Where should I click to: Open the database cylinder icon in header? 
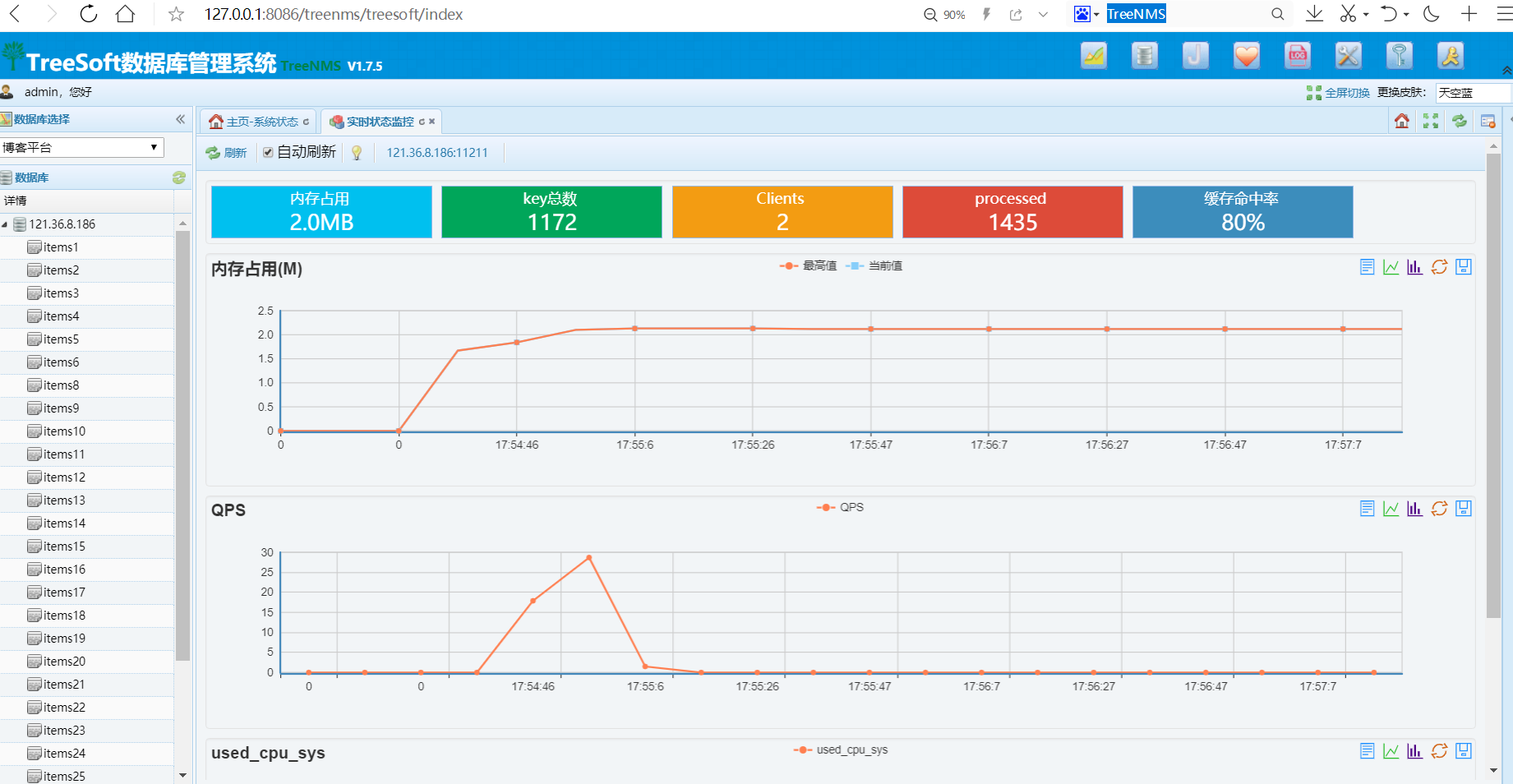(1145, 56)
